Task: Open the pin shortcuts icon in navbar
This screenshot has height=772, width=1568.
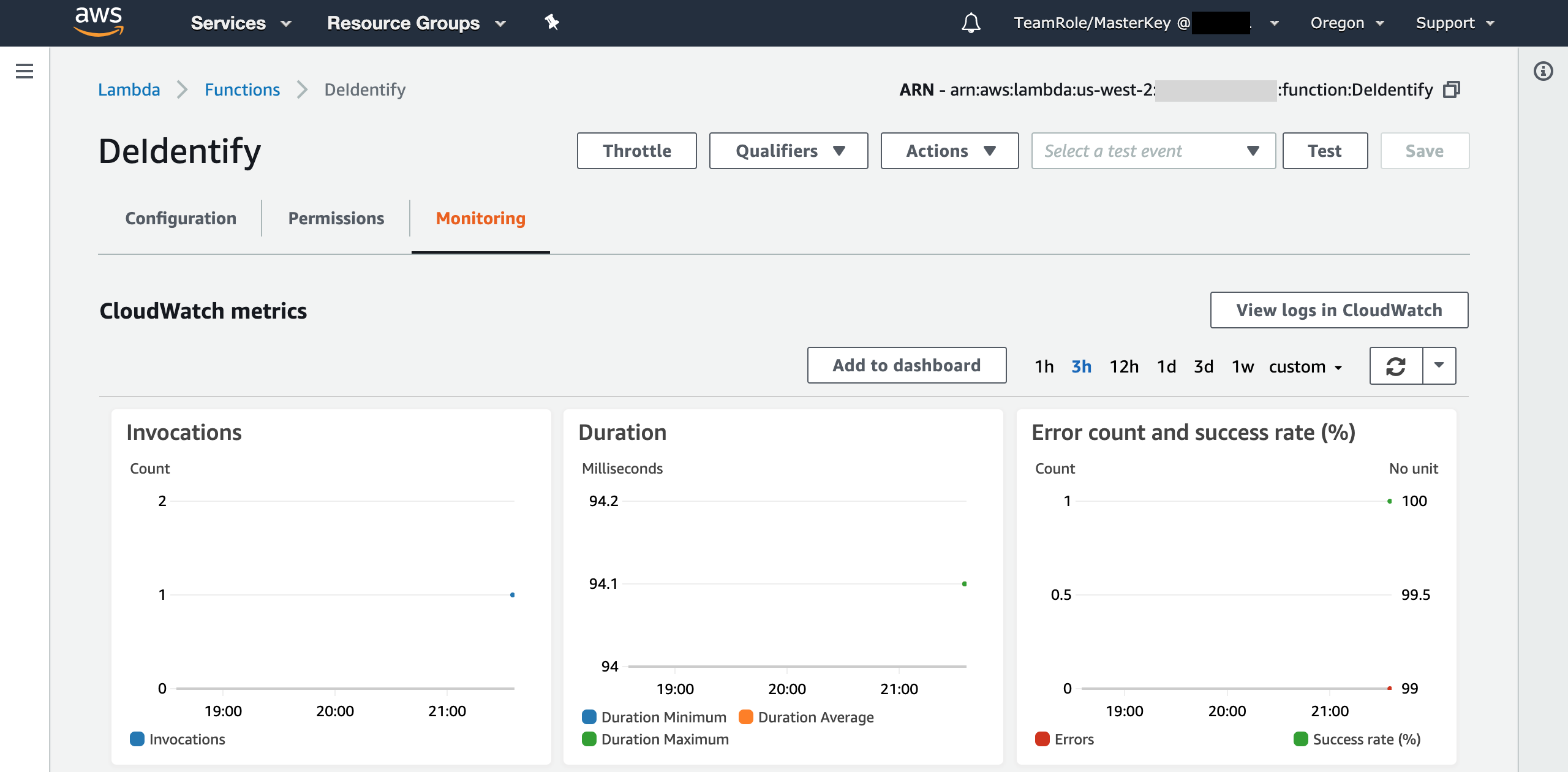Action: click(552, 23)
